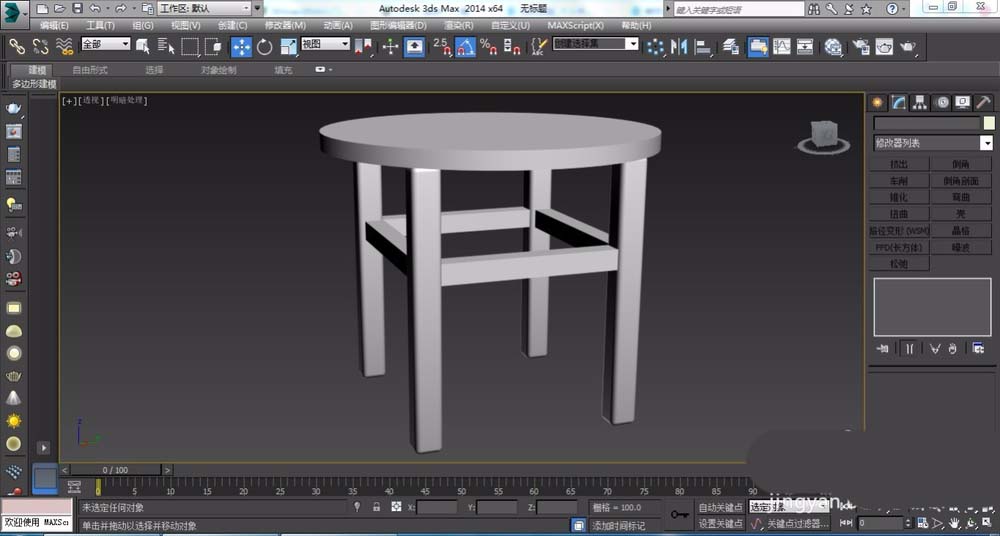Open the Select by Name list icon

pyautogui.click(x=166, y=46)
